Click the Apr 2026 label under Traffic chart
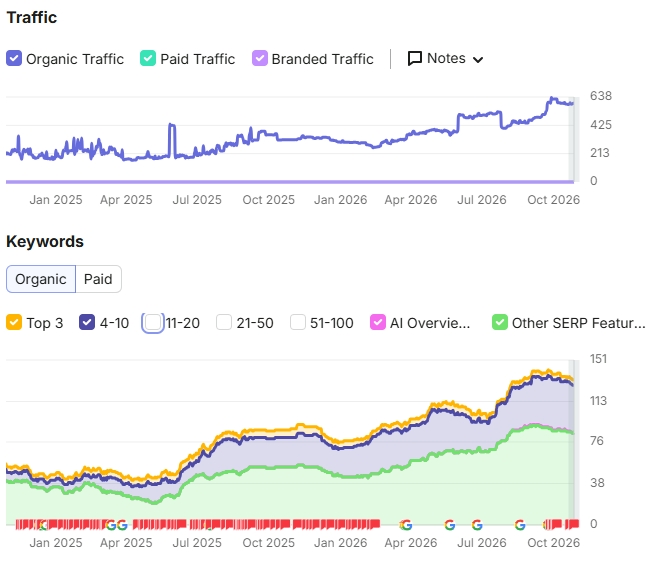Viewport: 666px width, 566px height. 410,200
